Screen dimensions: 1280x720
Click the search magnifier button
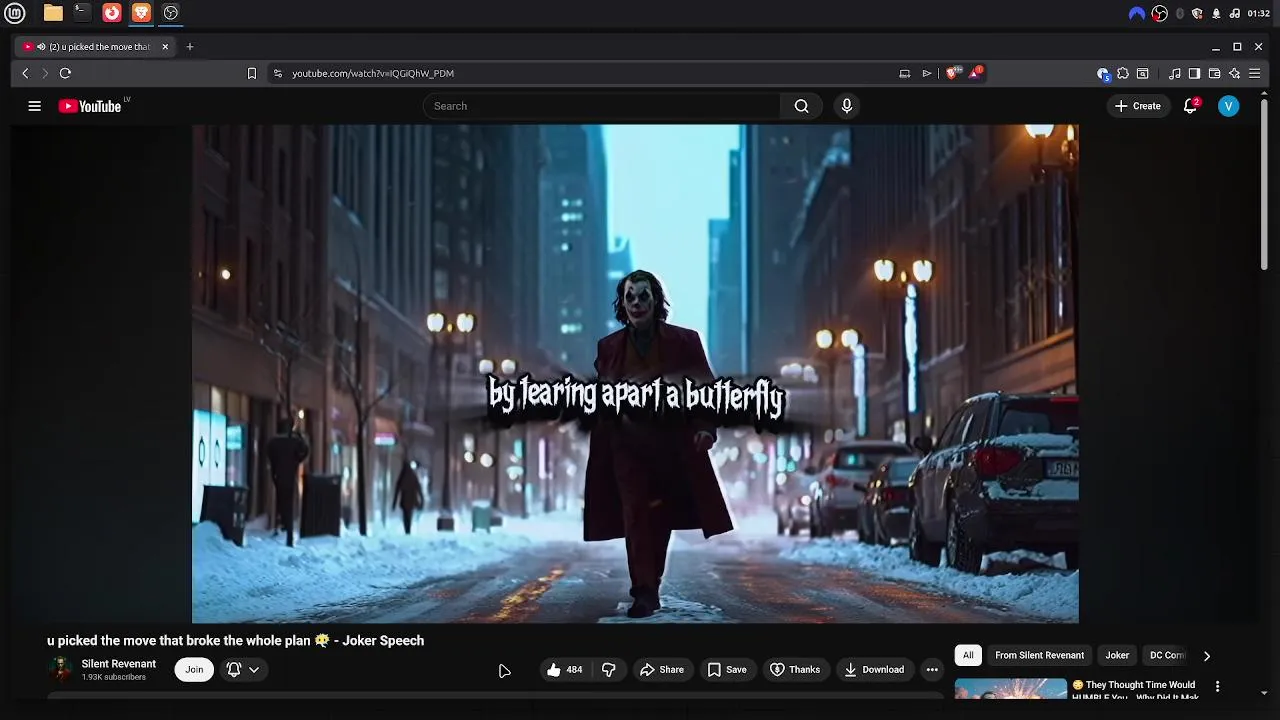[801, 106]
